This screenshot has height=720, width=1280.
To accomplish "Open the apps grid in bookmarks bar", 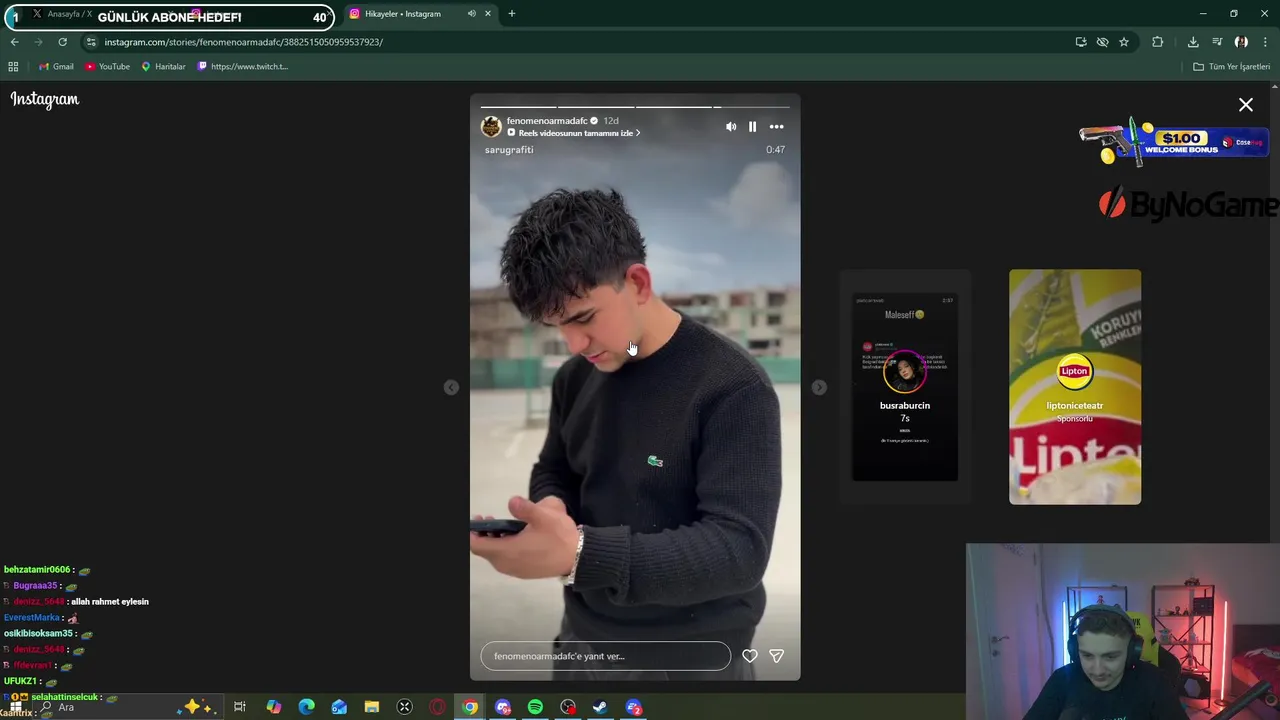I will coord(13,67).
